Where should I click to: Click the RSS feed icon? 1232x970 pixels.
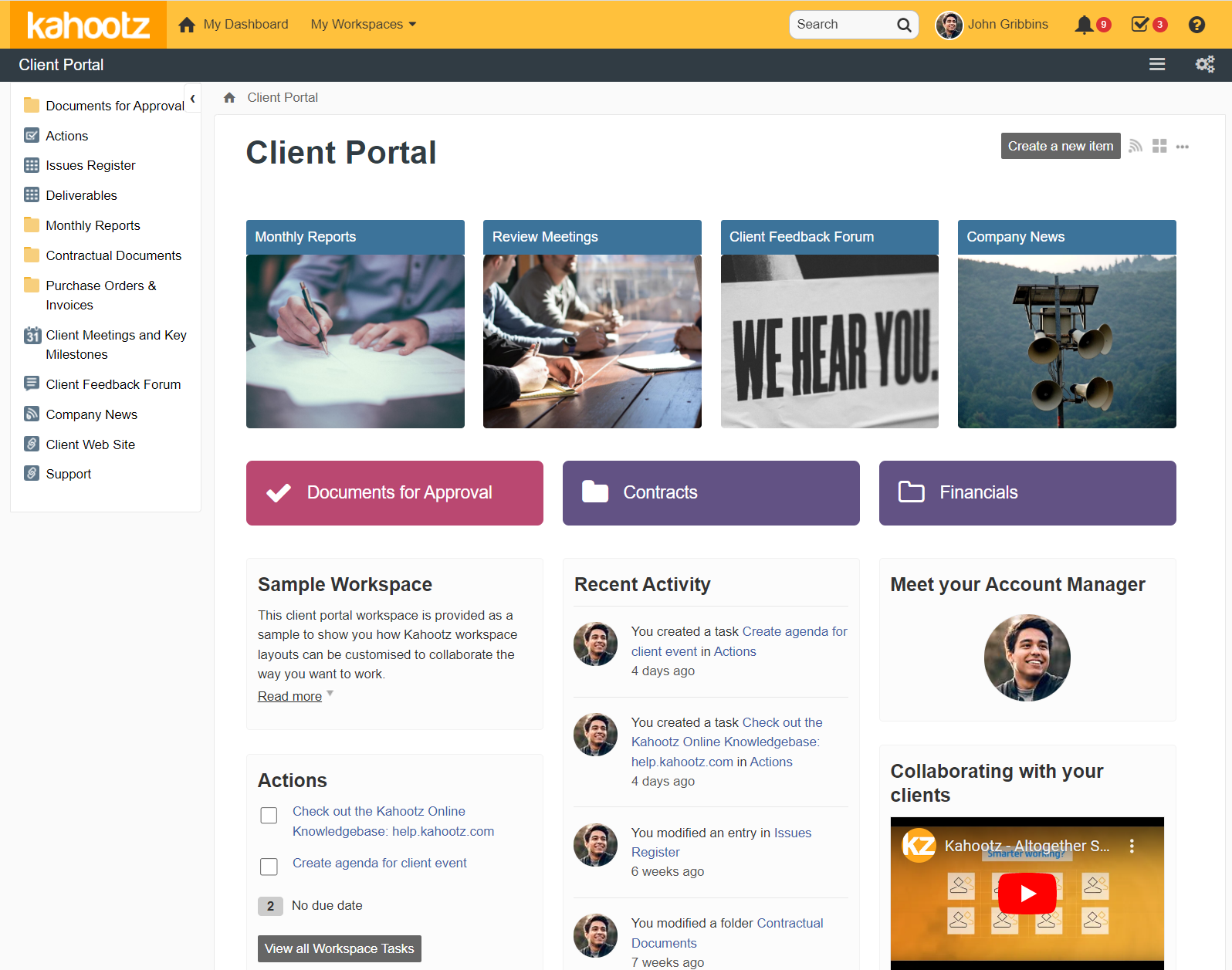(x=1136, y=146)
